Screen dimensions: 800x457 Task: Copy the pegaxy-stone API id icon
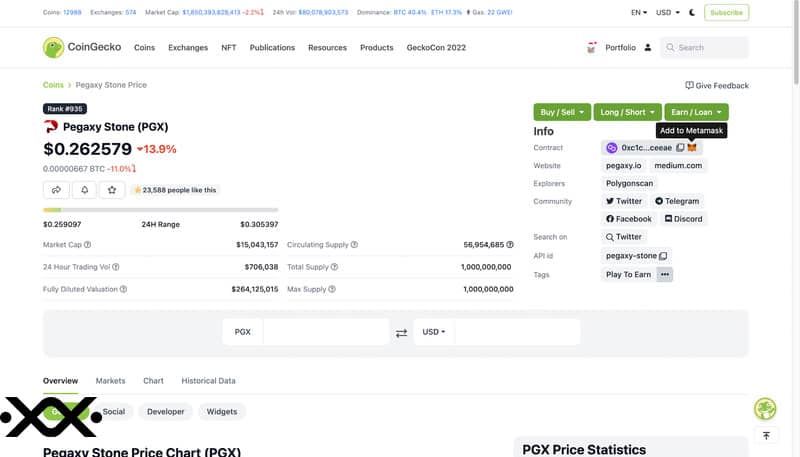663,256
